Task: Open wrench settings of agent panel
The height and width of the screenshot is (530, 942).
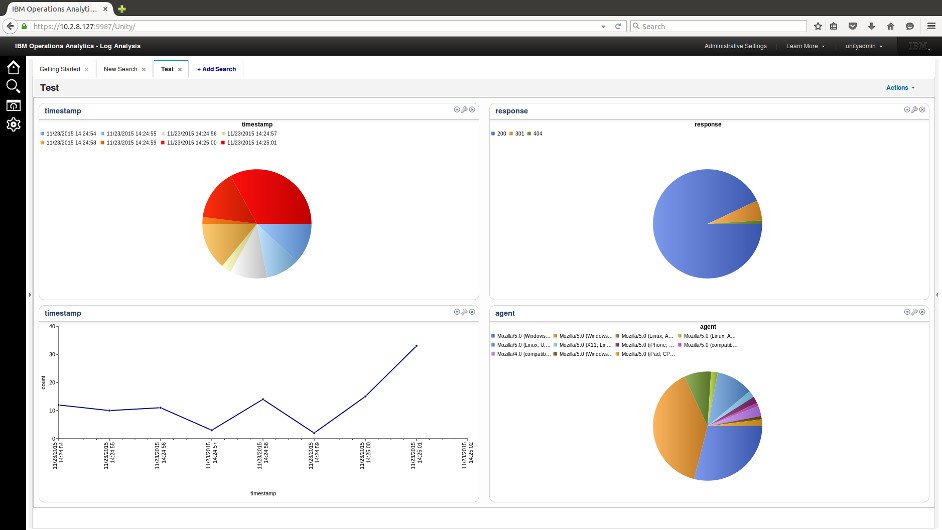Action: (x=914, y=312)
